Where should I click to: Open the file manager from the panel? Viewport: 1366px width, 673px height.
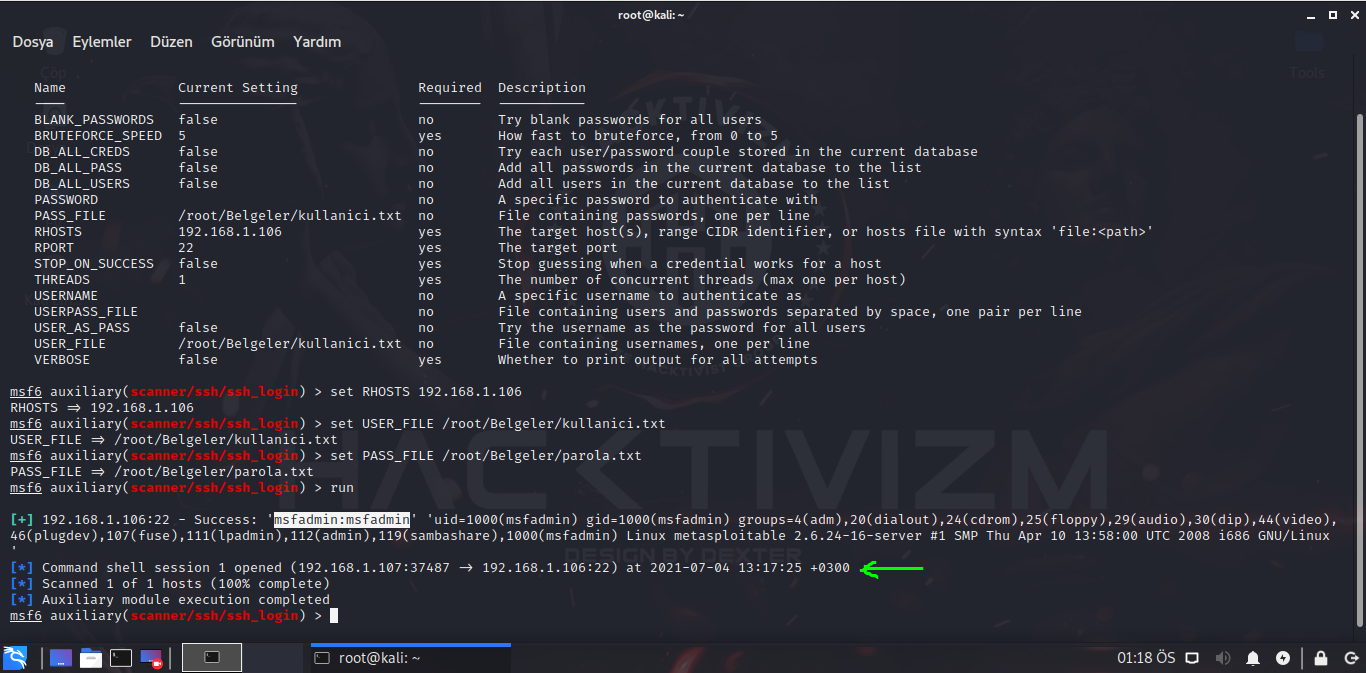91,658
